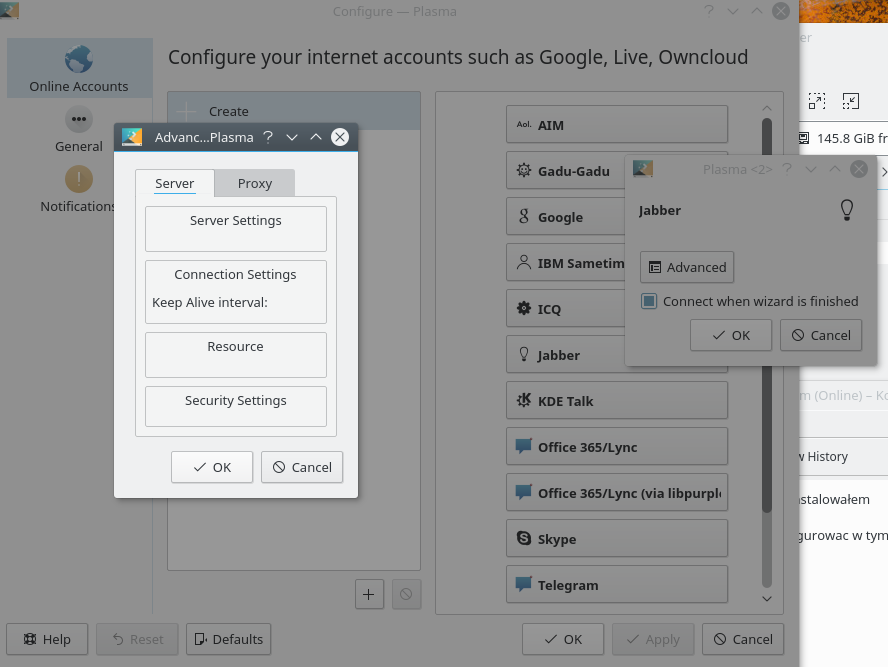
Task: Minimize the Plasma <2> dialog
Action: tap(811, 169)
